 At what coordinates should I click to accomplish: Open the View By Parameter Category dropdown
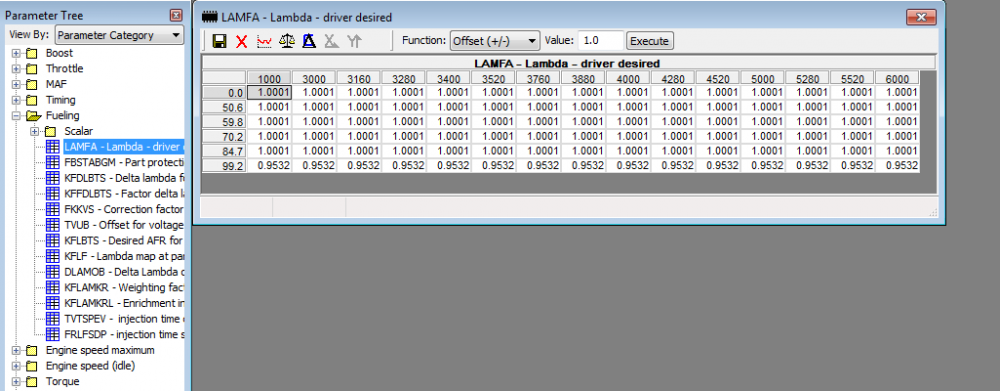pyautogui.click(x=119, y=35)
